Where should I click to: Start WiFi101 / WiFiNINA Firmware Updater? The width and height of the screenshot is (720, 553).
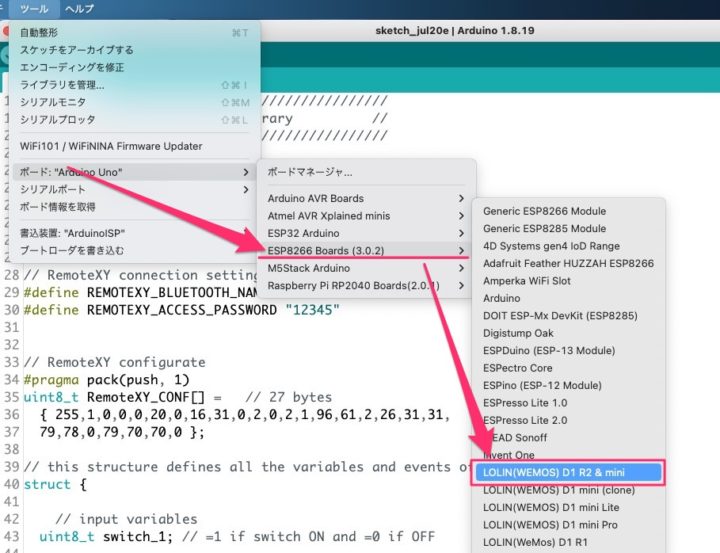(x=110, y=146)
